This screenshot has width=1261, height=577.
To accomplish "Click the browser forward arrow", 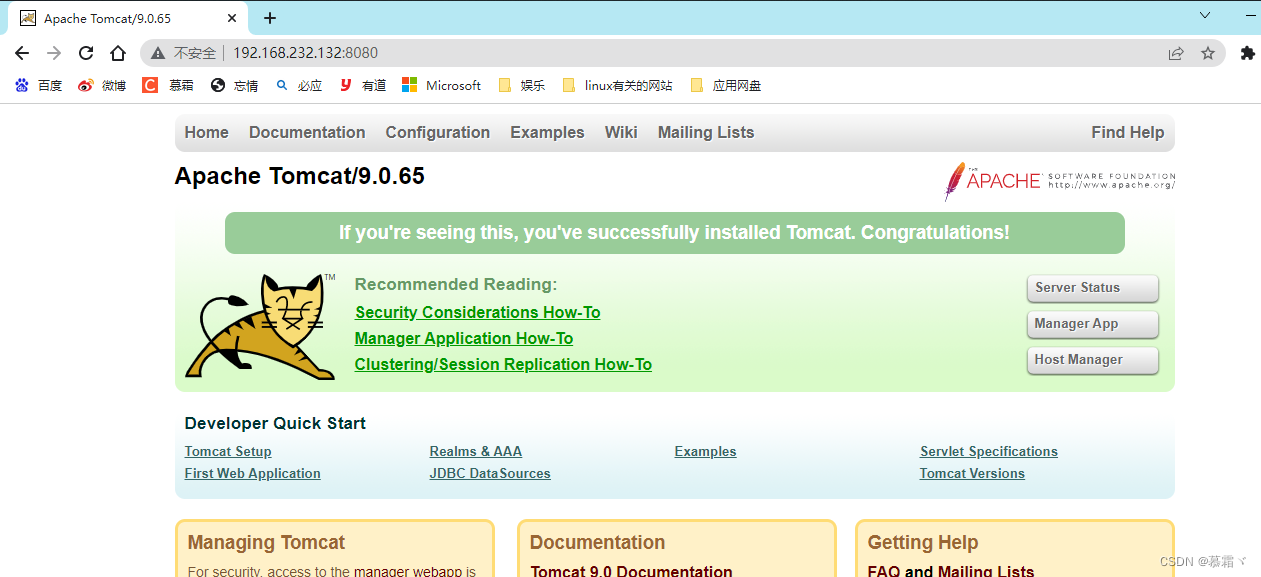I will coord(54,53).
